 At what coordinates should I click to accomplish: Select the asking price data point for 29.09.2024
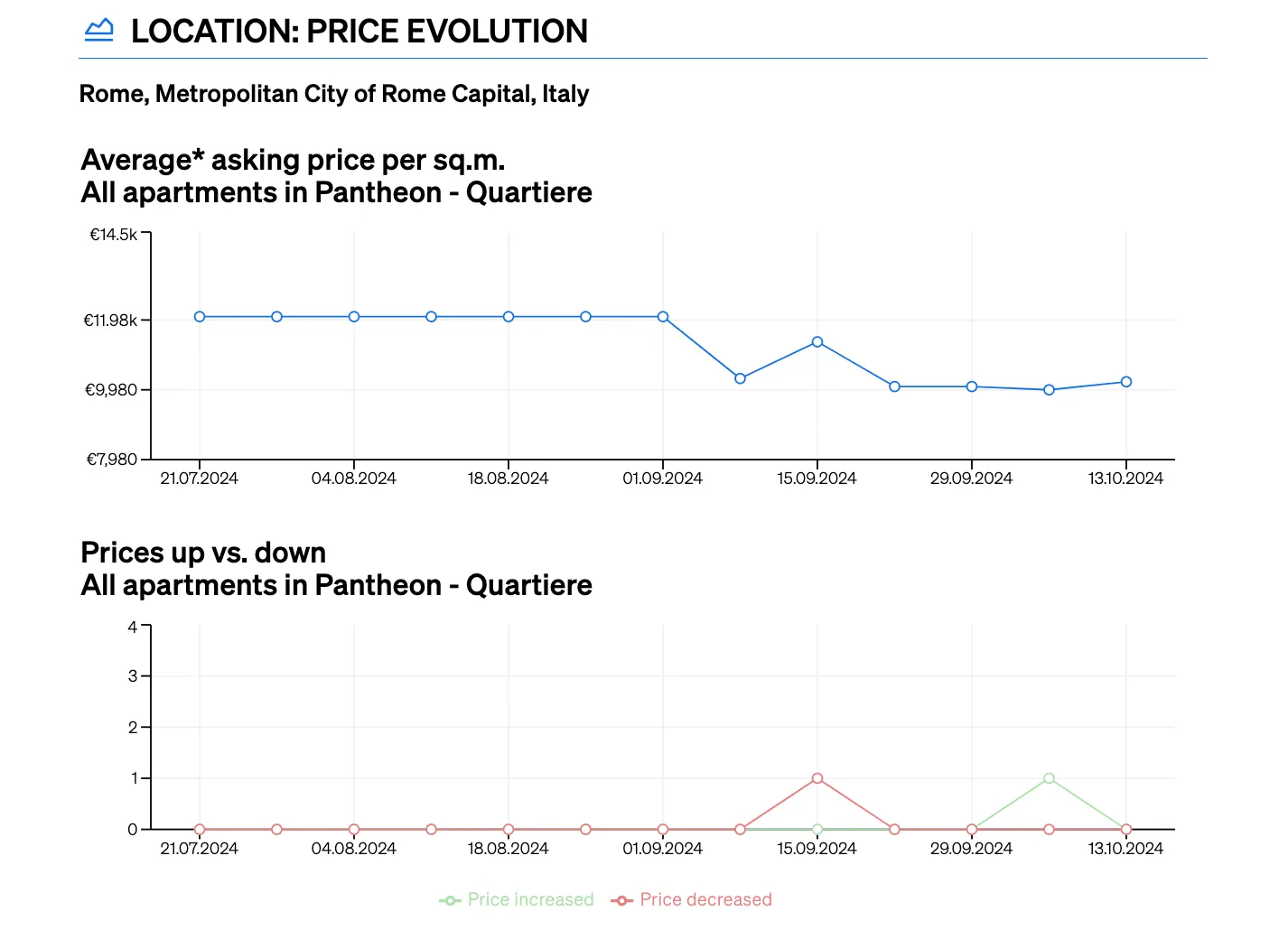point(972,386)
